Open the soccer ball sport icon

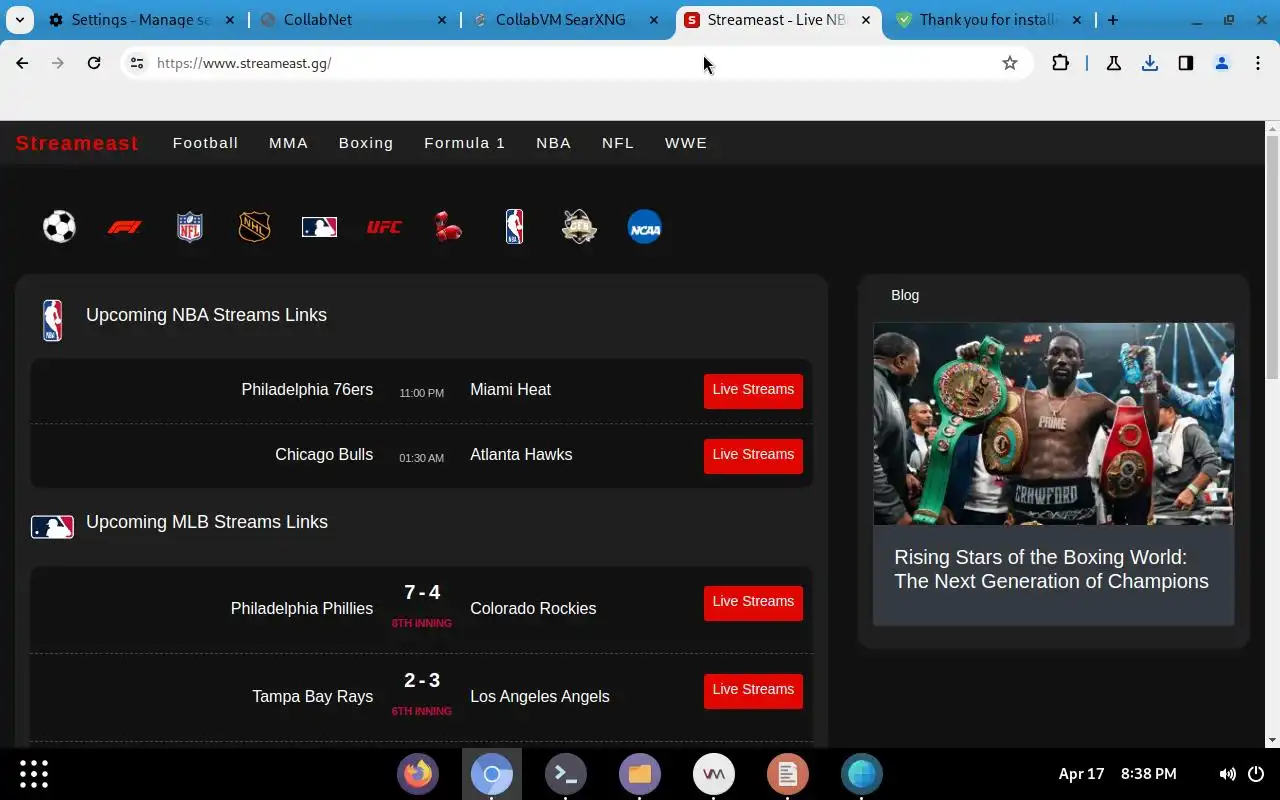point(59,227)
